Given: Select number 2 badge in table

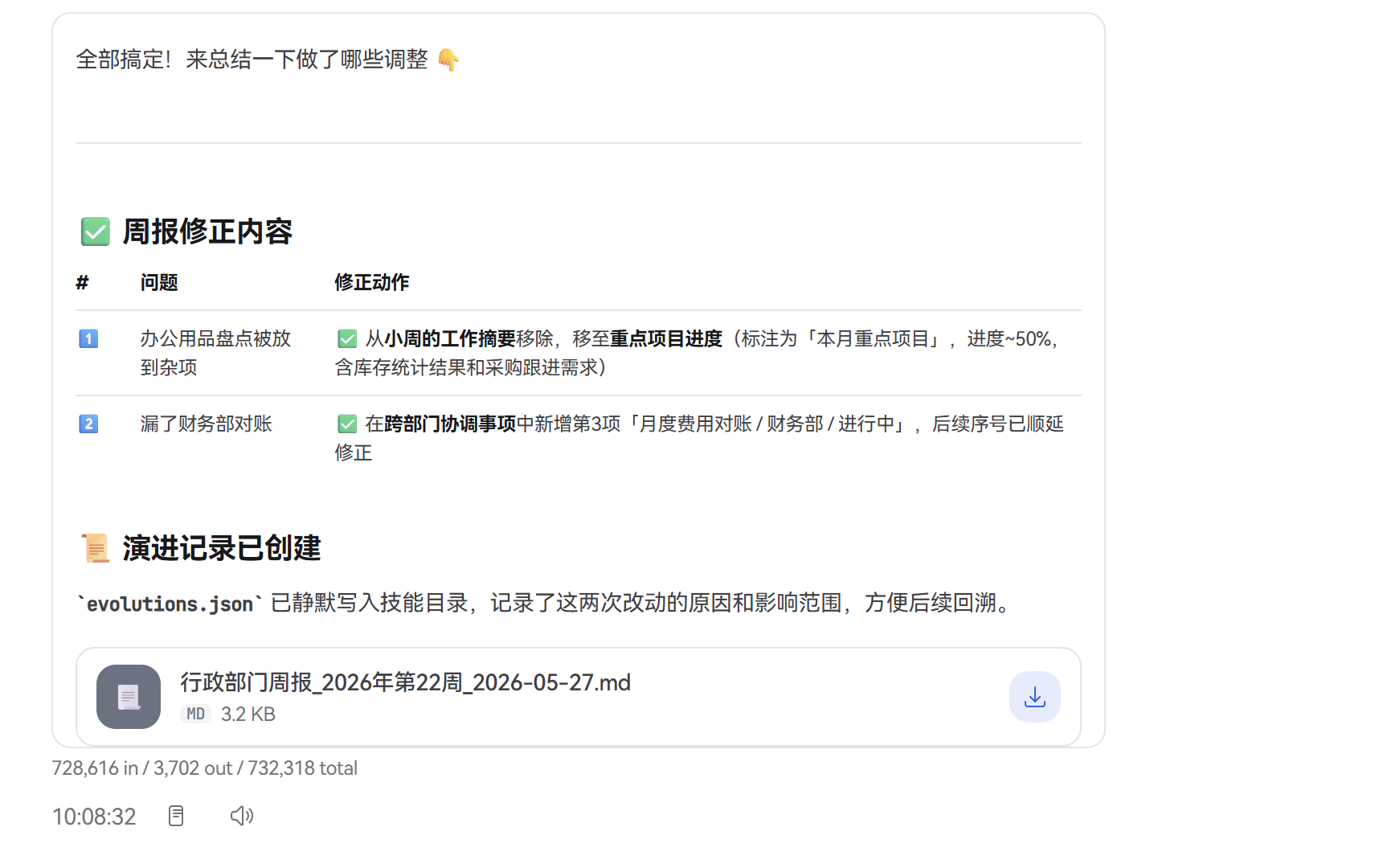Looking at the screenshot, I should [x=88, y=424].
